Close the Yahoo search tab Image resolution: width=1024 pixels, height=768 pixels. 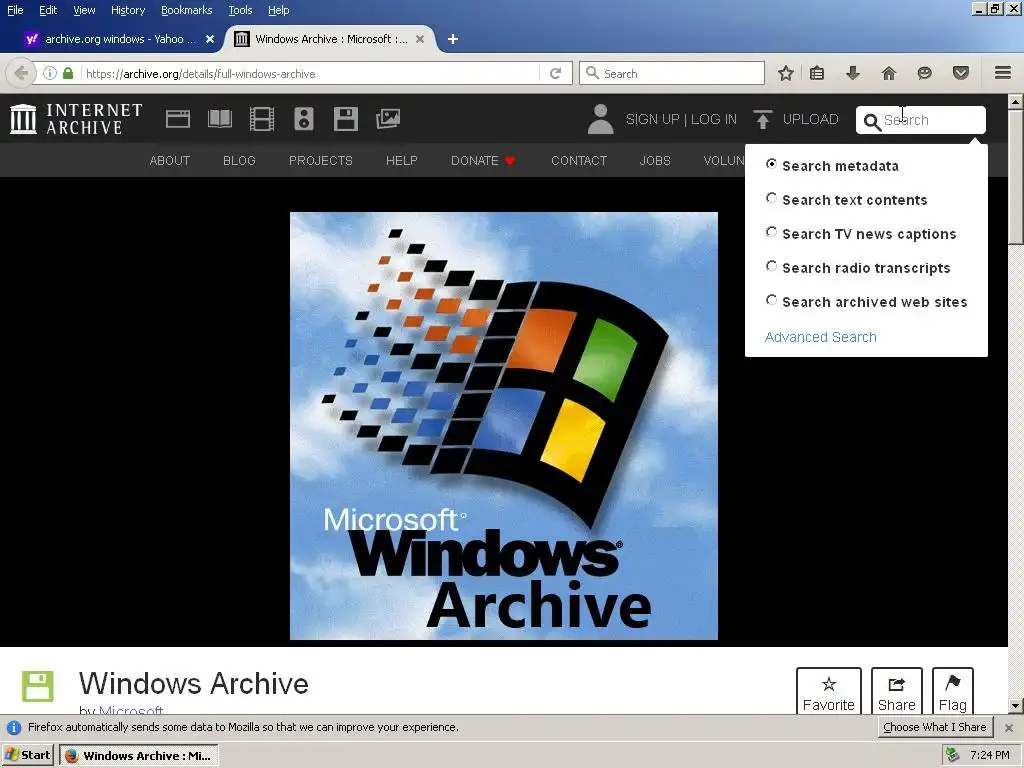click(x=210, y=39)
